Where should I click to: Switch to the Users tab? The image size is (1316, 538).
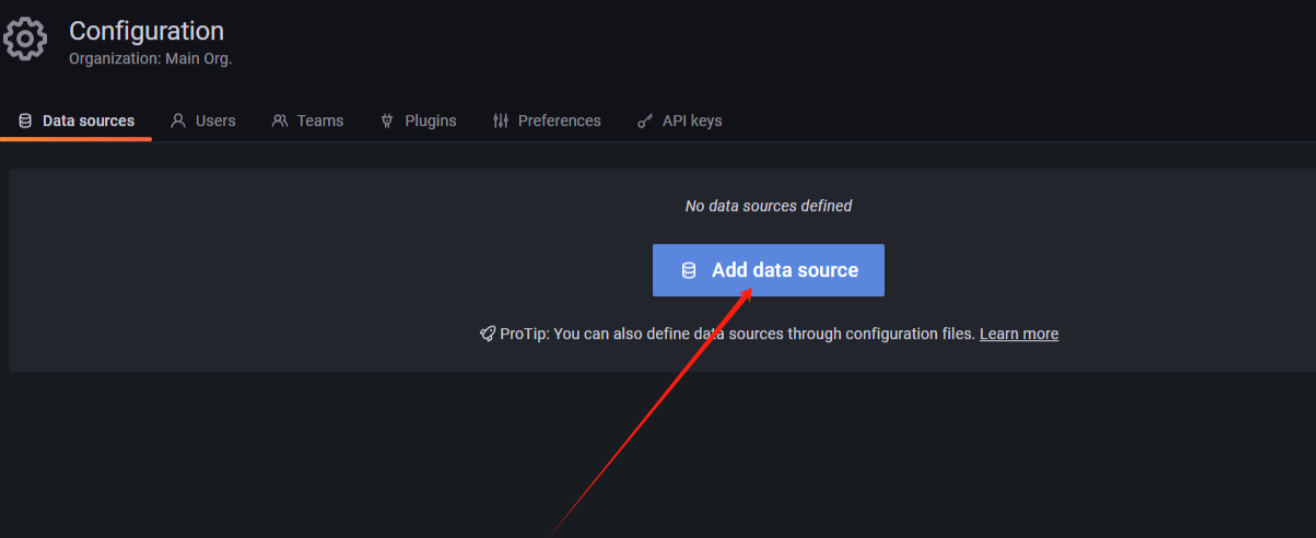(x=203, y=121)
